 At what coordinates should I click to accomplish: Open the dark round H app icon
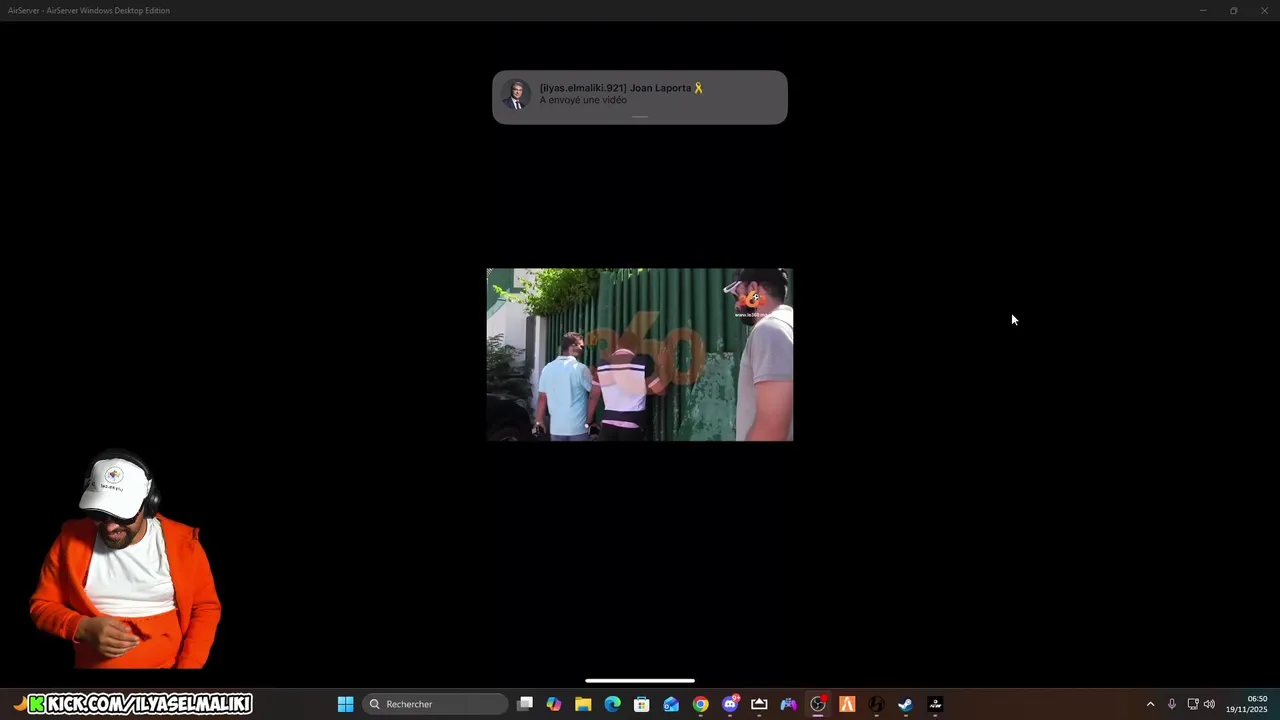pos(877,704)
